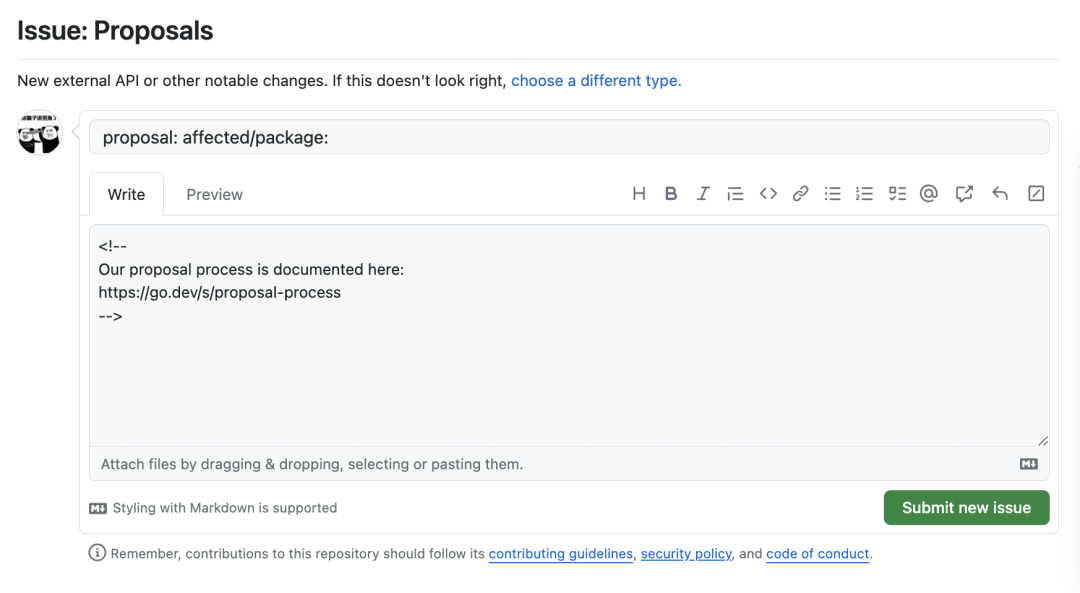Insert a heading with the H icon
The height and width of the screenshot is (593, 1080).
point(638,194)
